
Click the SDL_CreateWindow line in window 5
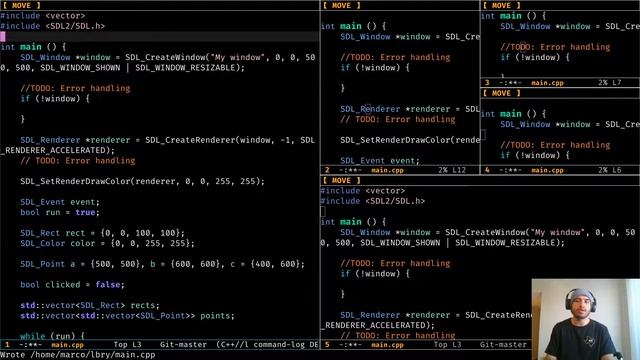[478, 238]
